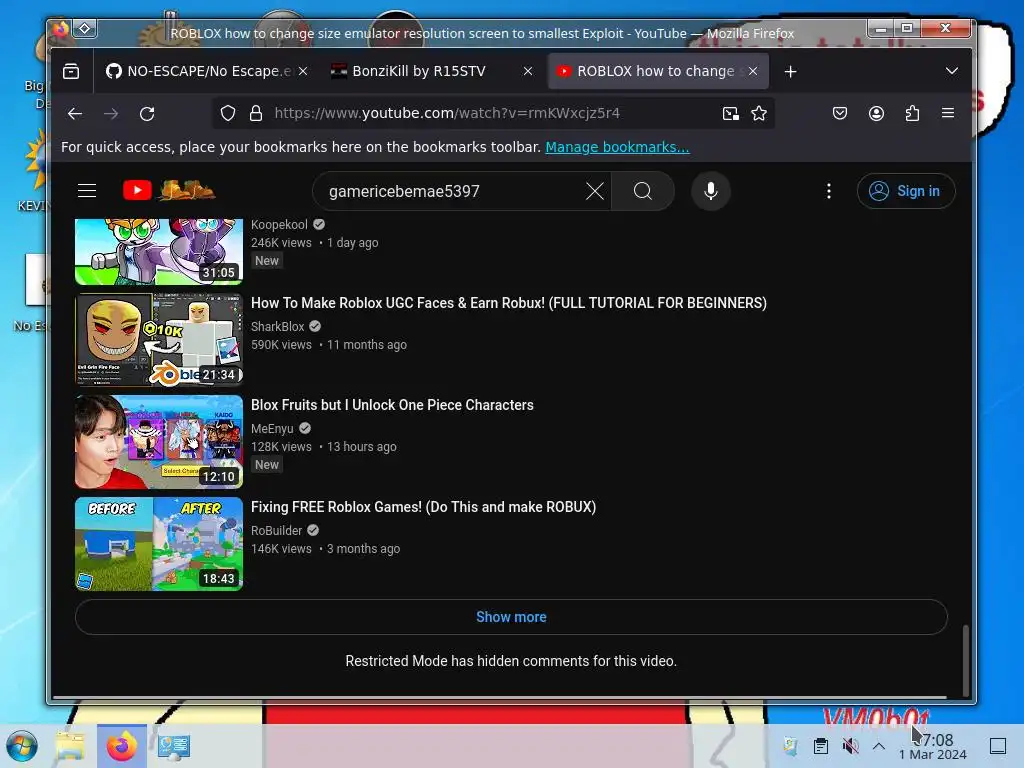Click YouTube search magnifier button
Viewport: 1024px width, 768px height.
coord(643,191)
